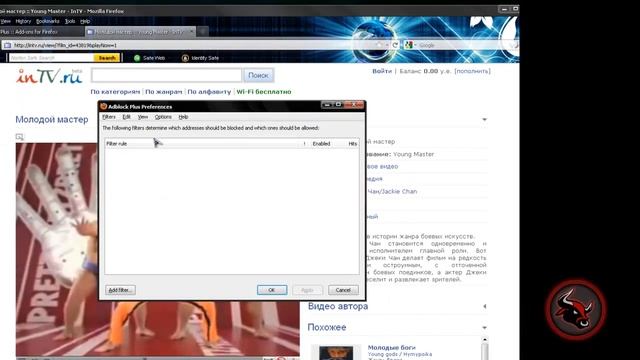This screenshot has width=640, height=360.
Task: Open the Firefox Bookmarks menu
Action: [47, 21]
